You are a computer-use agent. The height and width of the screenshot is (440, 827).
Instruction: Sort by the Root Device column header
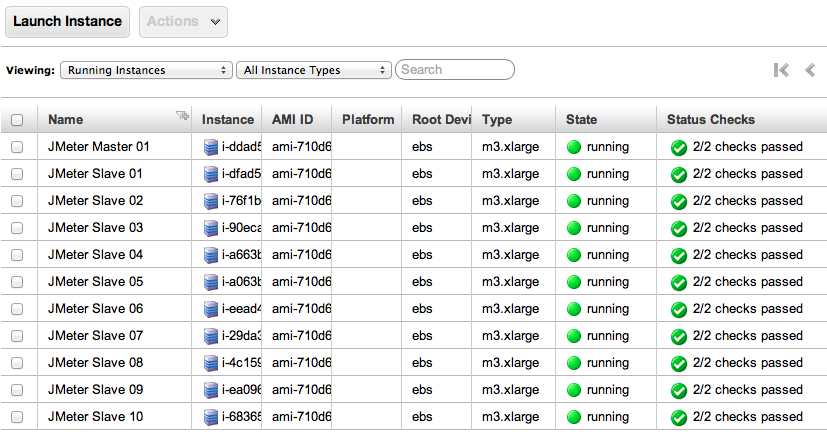pyautogui.click(x=437, y=119)
